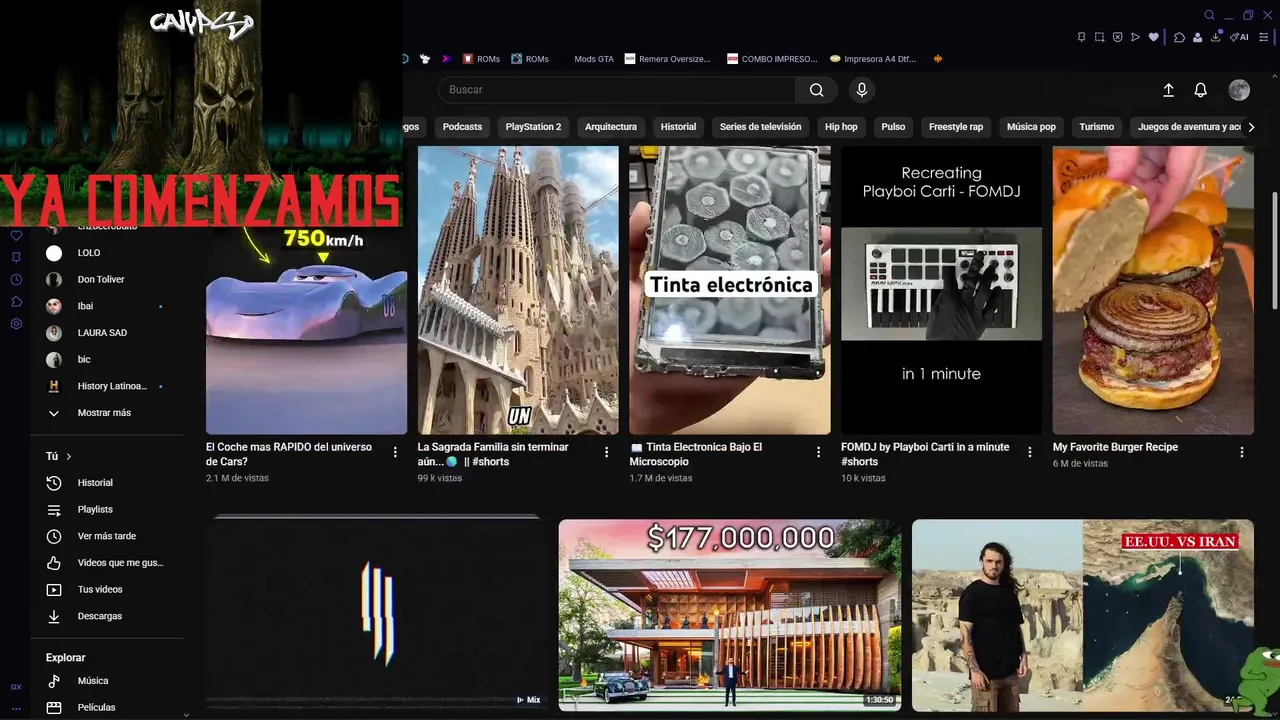Viewport: 1280px width, 720px height.
Task: Open the ROMs bookmark with red icon
Action: [481, 59]
